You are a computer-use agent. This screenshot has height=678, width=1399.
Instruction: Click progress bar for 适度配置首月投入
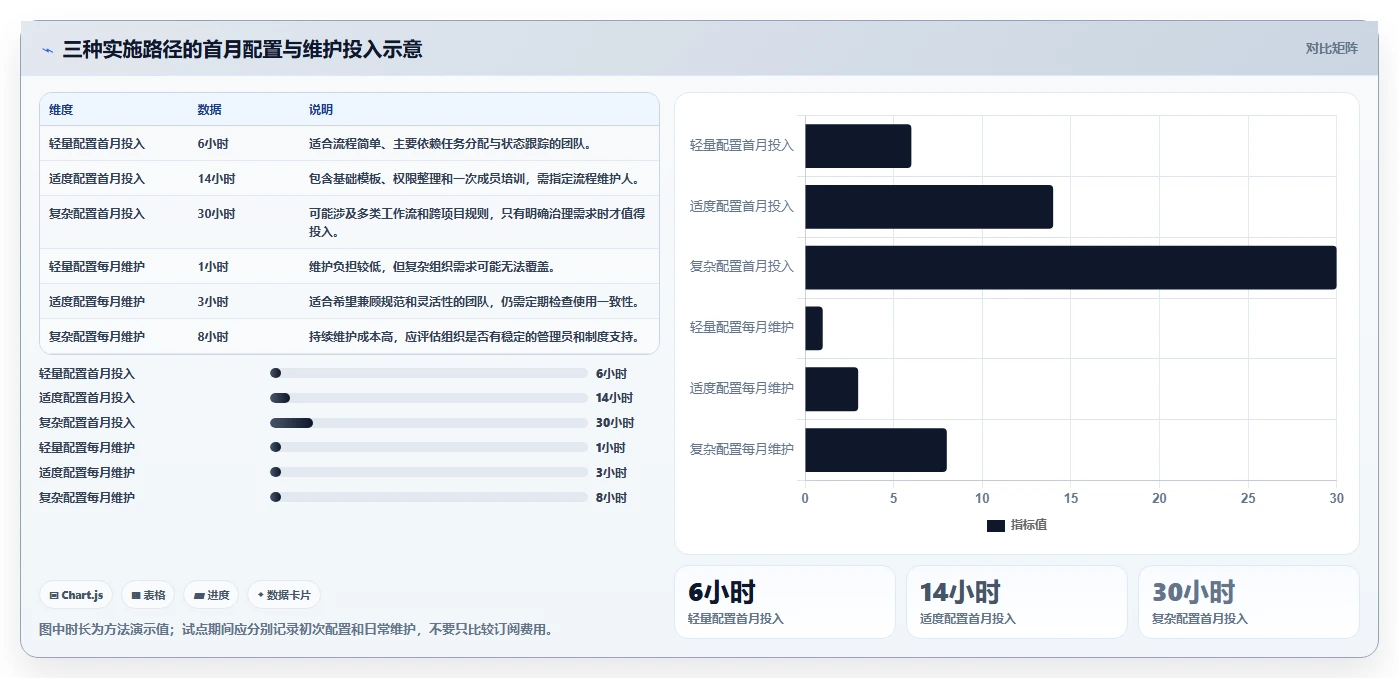(429, 398)
